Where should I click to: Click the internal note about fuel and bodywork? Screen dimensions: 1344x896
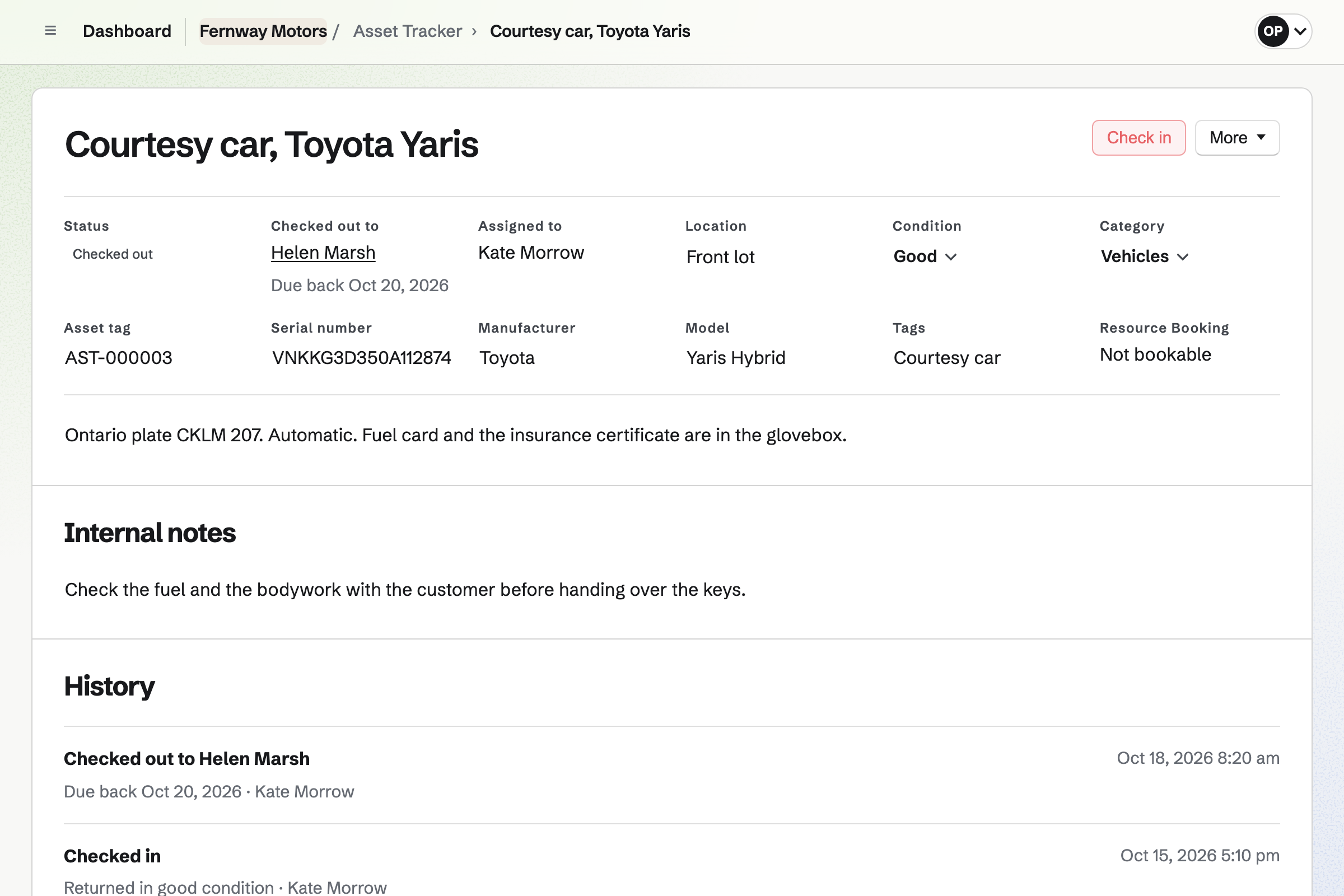tap(405, 590)
